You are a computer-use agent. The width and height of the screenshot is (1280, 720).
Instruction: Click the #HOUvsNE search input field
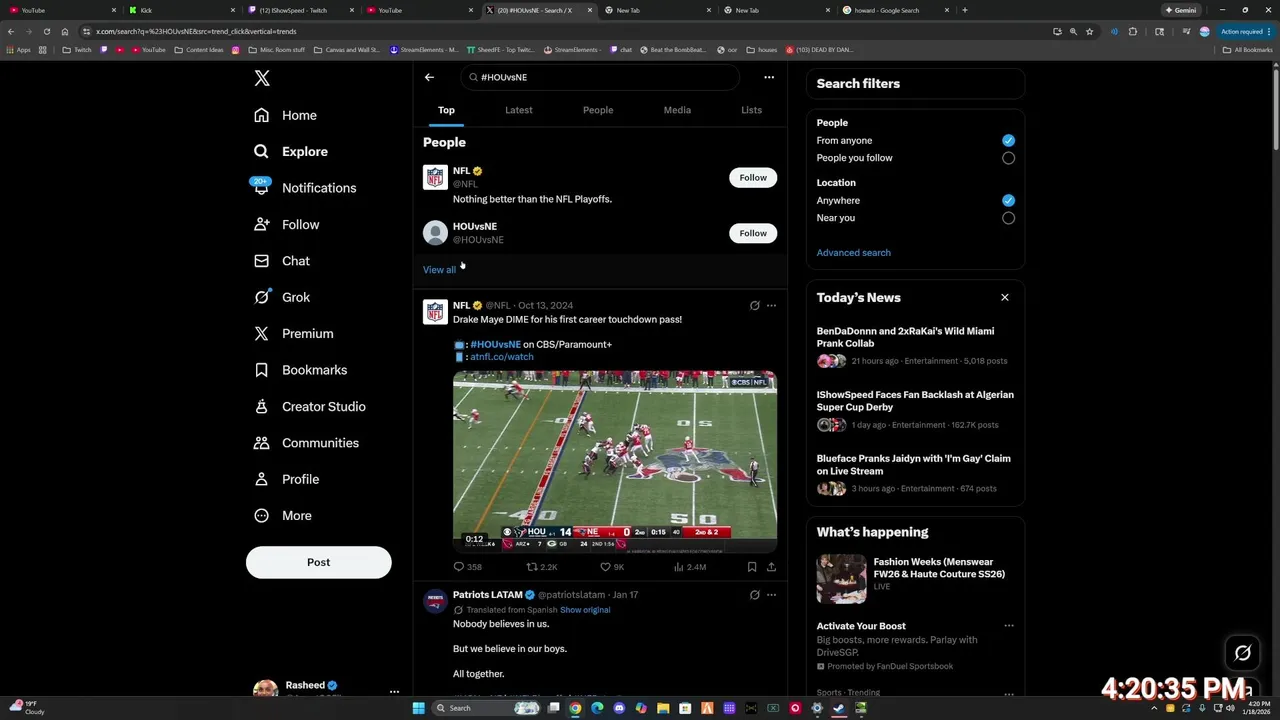pos(600,77)
